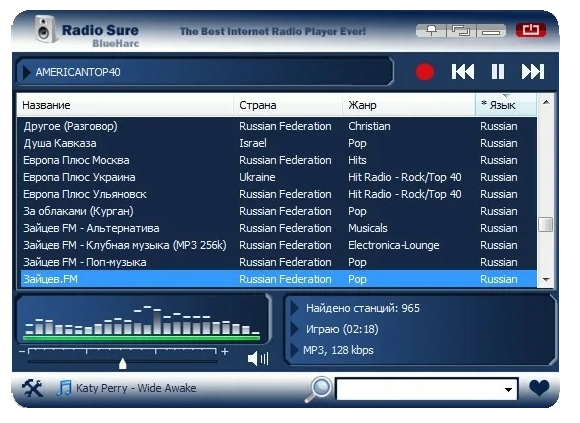
Task: Toggle always-on-top pin button
Action: 431,30
